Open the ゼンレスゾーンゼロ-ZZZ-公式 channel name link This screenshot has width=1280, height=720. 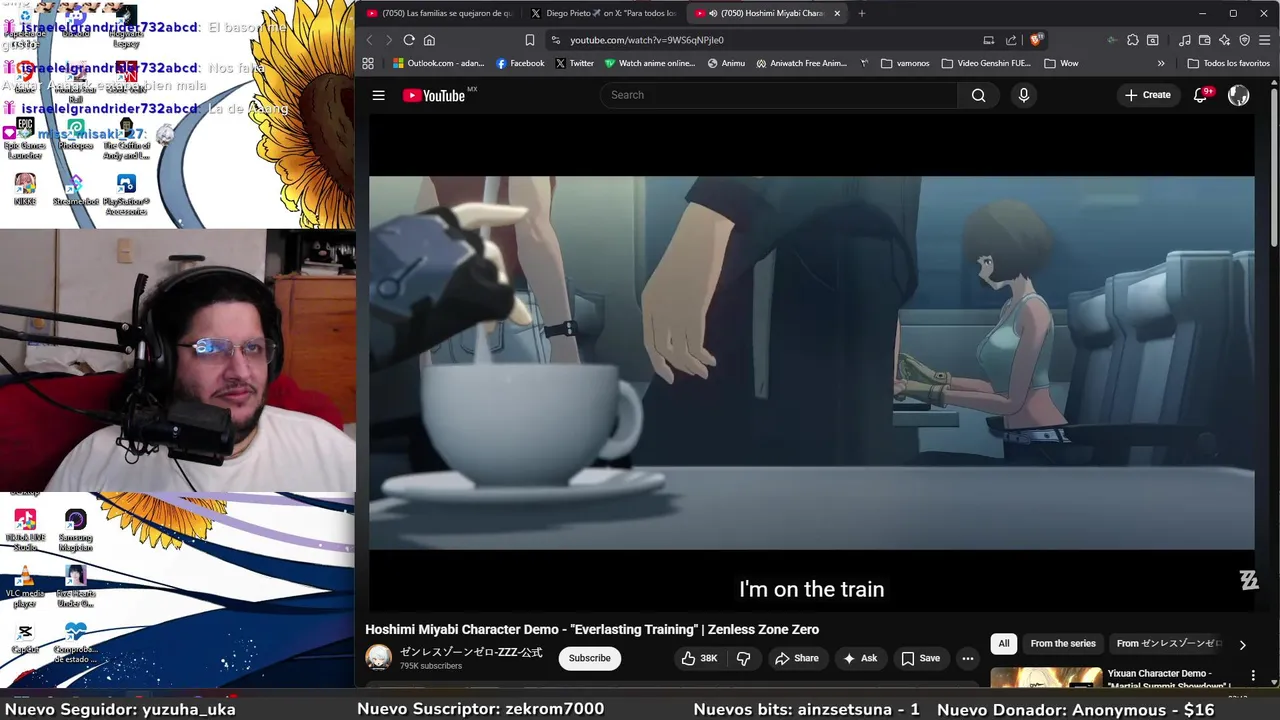click(471, 652)
